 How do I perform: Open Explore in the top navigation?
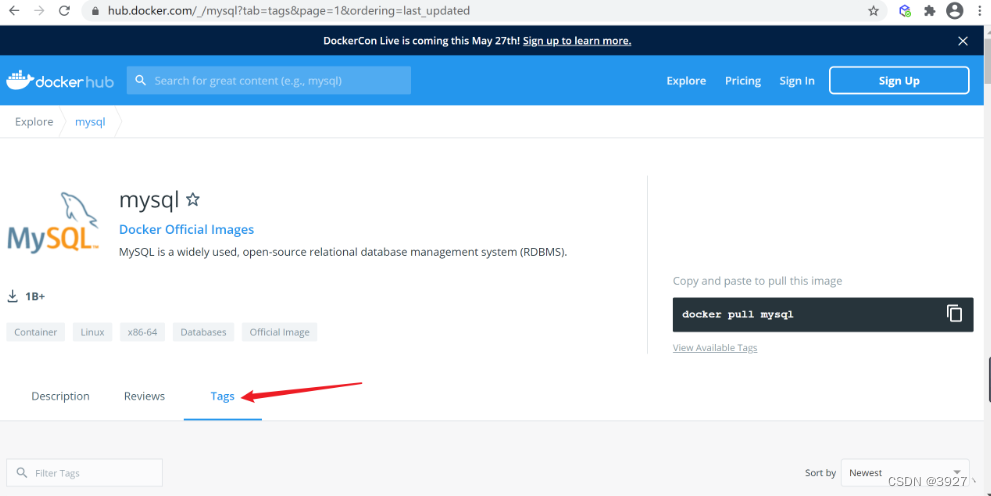(686, 81)
